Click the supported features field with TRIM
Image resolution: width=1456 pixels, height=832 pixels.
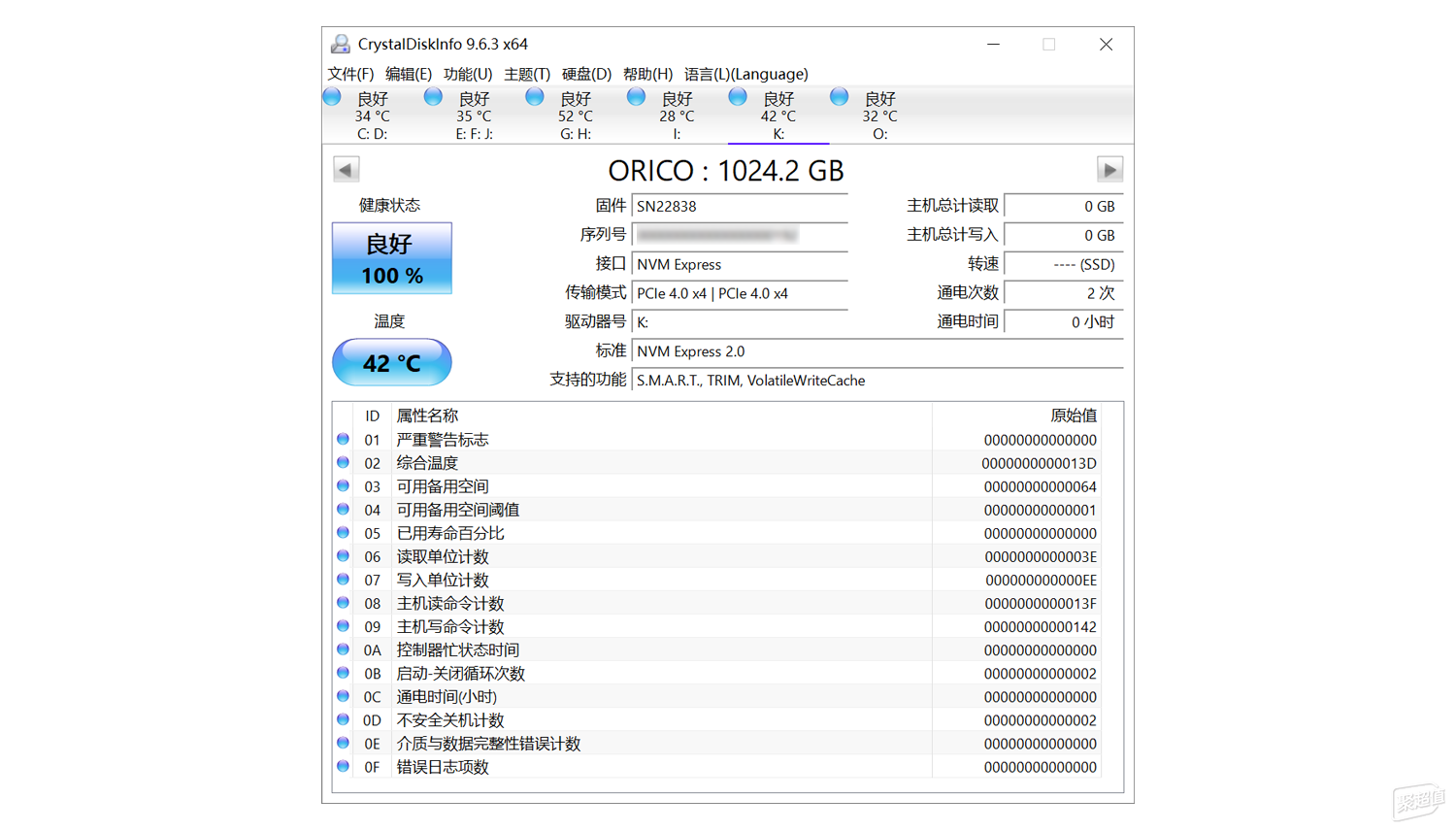tap(877, 381)
